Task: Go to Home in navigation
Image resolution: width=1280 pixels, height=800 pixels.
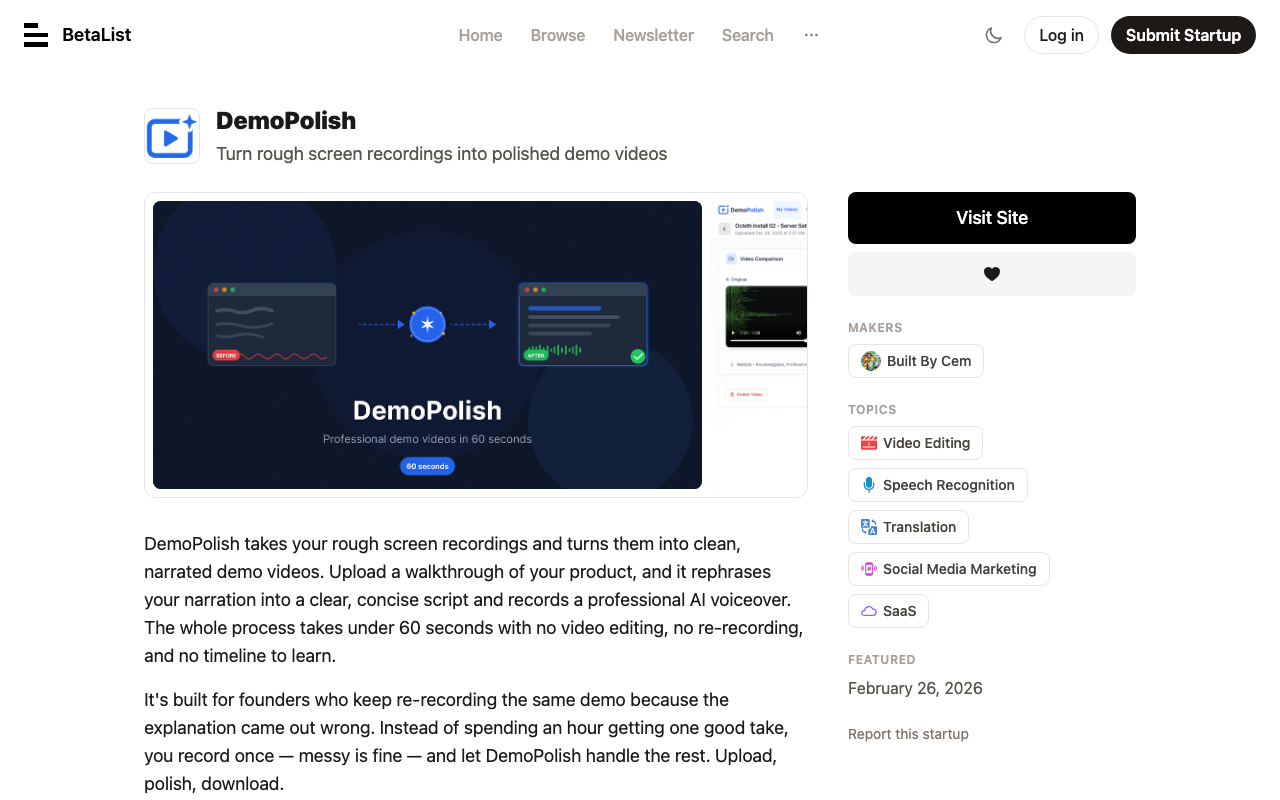Action: 480,35
